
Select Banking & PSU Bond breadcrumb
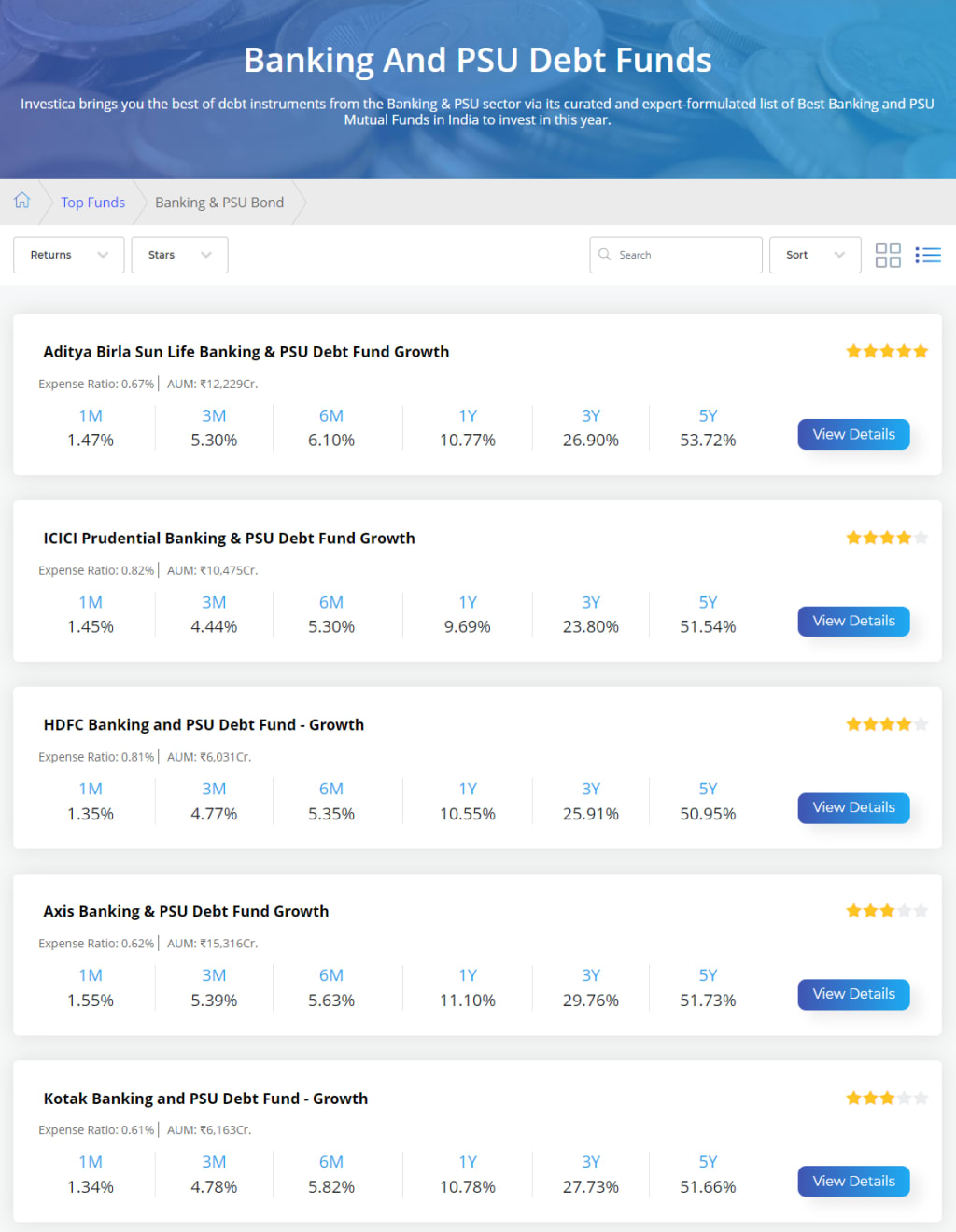(x=219, y=203)
